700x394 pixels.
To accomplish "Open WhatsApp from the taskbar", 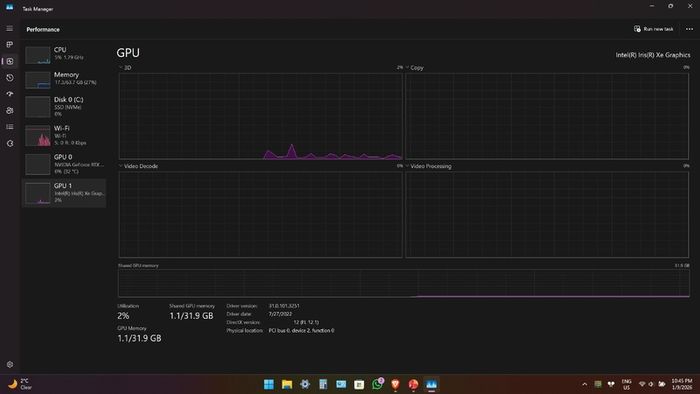I will pyautogui.click(x=377, y=384).
